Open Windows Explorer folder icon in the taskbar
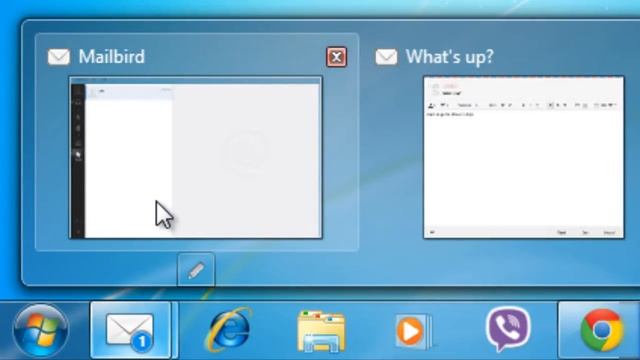The image size is (640, 360). coord(322,331)
